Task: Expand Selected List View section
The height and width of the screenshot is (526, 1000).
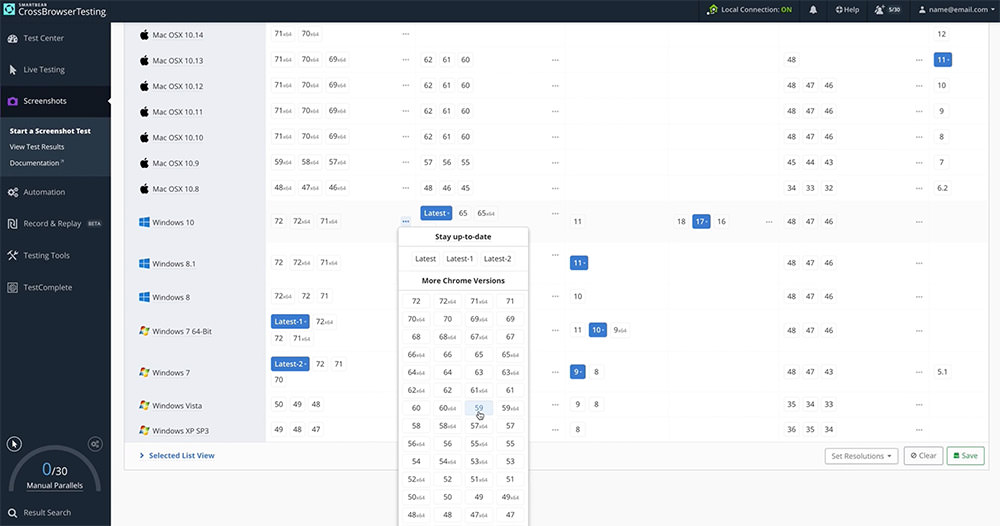Action: (x=177, y=456)
